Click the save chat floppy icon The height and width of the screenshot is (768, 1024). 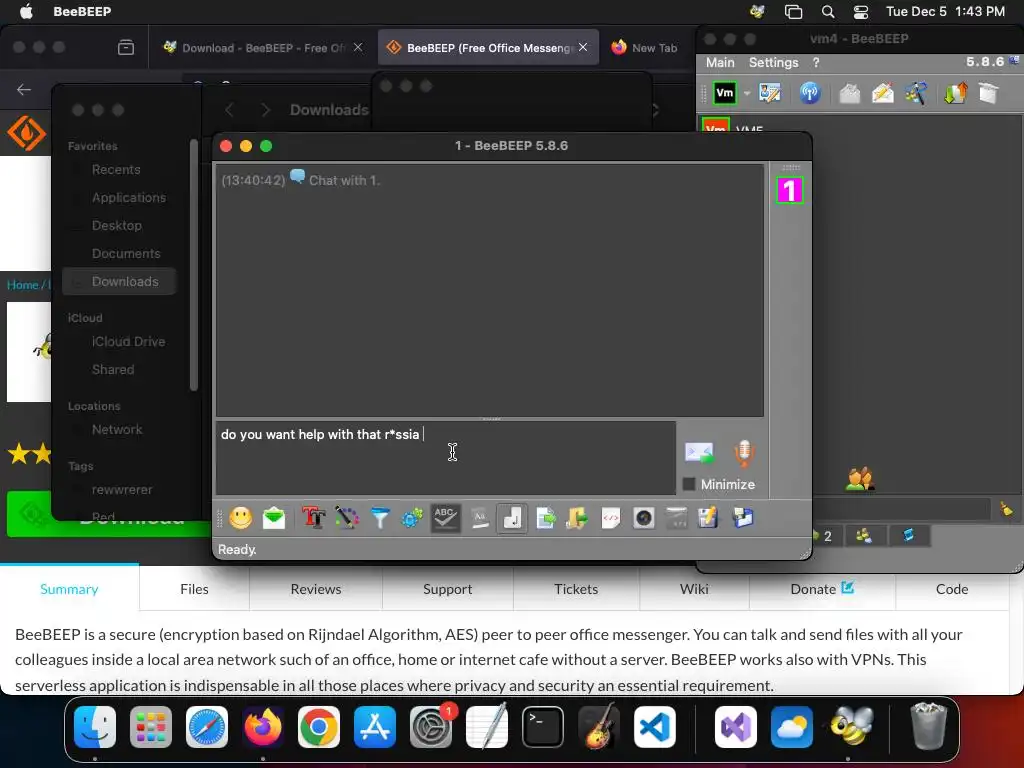[x=709, y=518]
